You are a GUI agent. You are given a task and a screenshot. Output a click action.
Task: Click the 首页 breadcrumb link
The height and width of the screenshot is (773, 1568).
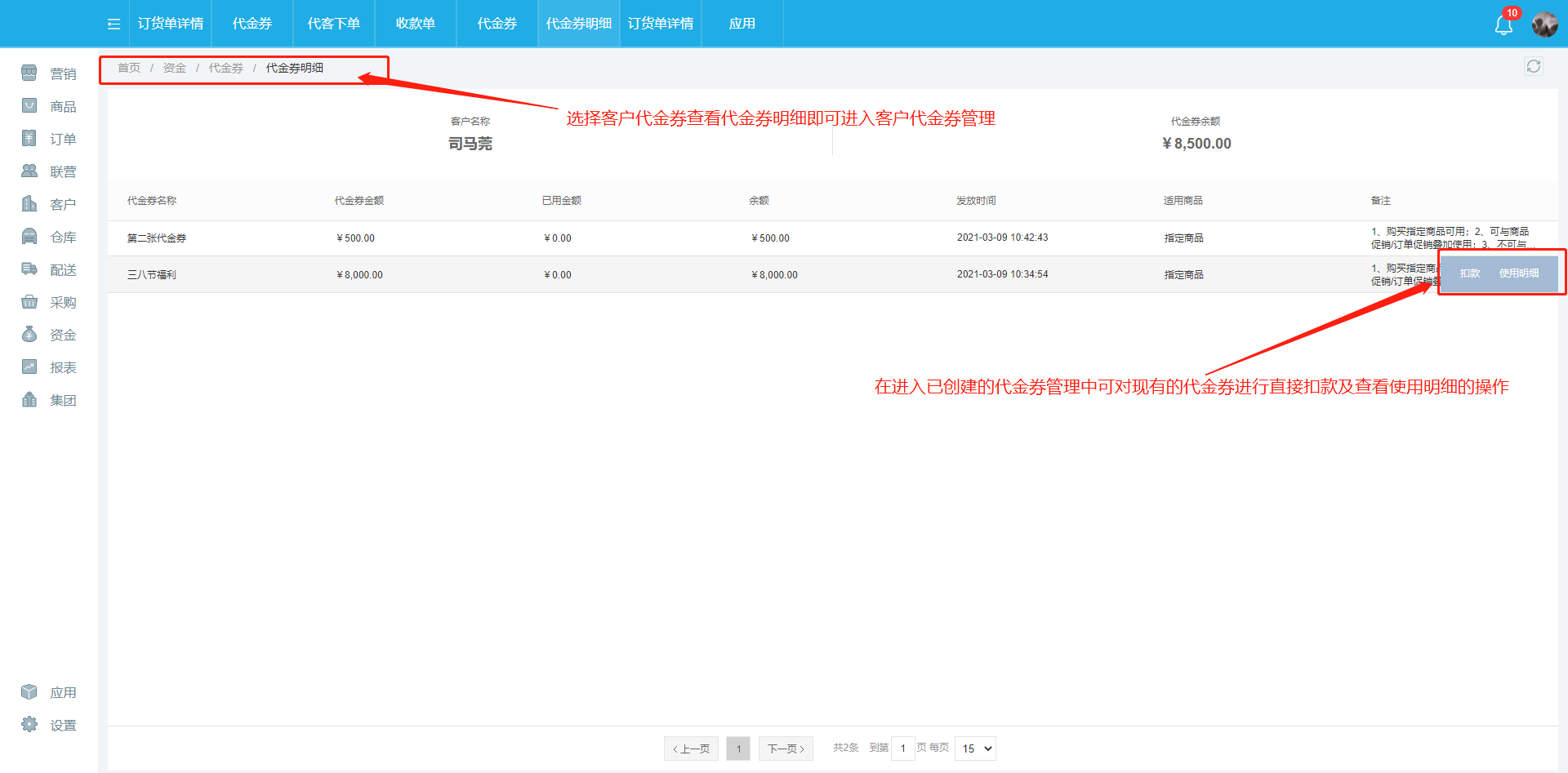[129, 68]
